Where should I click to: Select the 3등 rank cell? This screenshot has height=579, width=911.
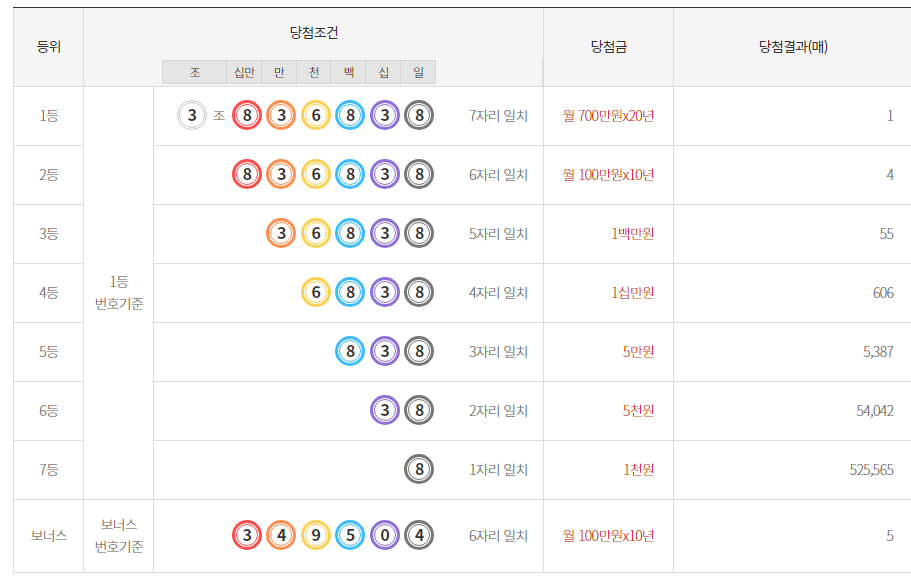coord(49,233)
